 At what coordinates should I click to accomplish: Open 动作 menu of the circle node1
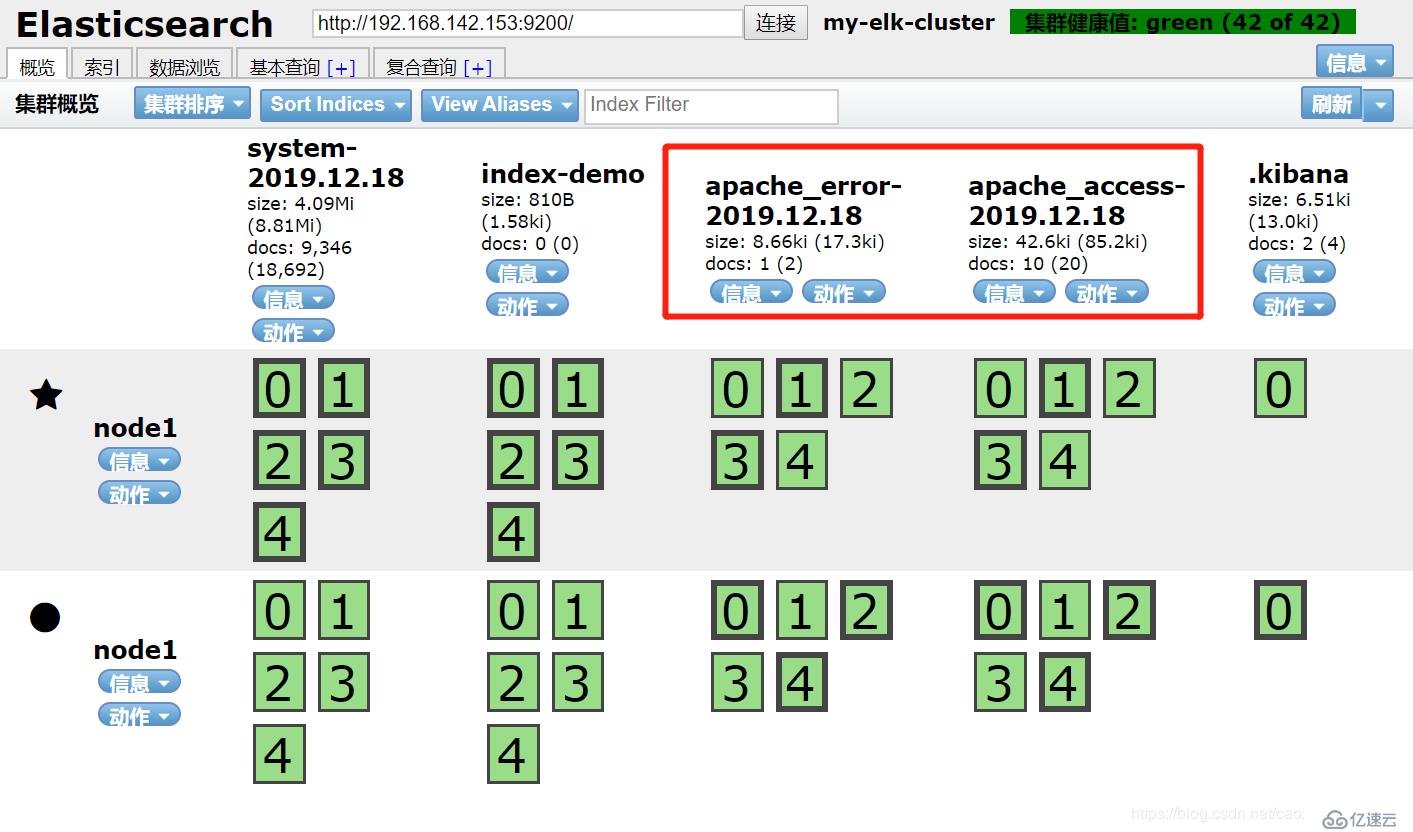[x=139, y=715]
